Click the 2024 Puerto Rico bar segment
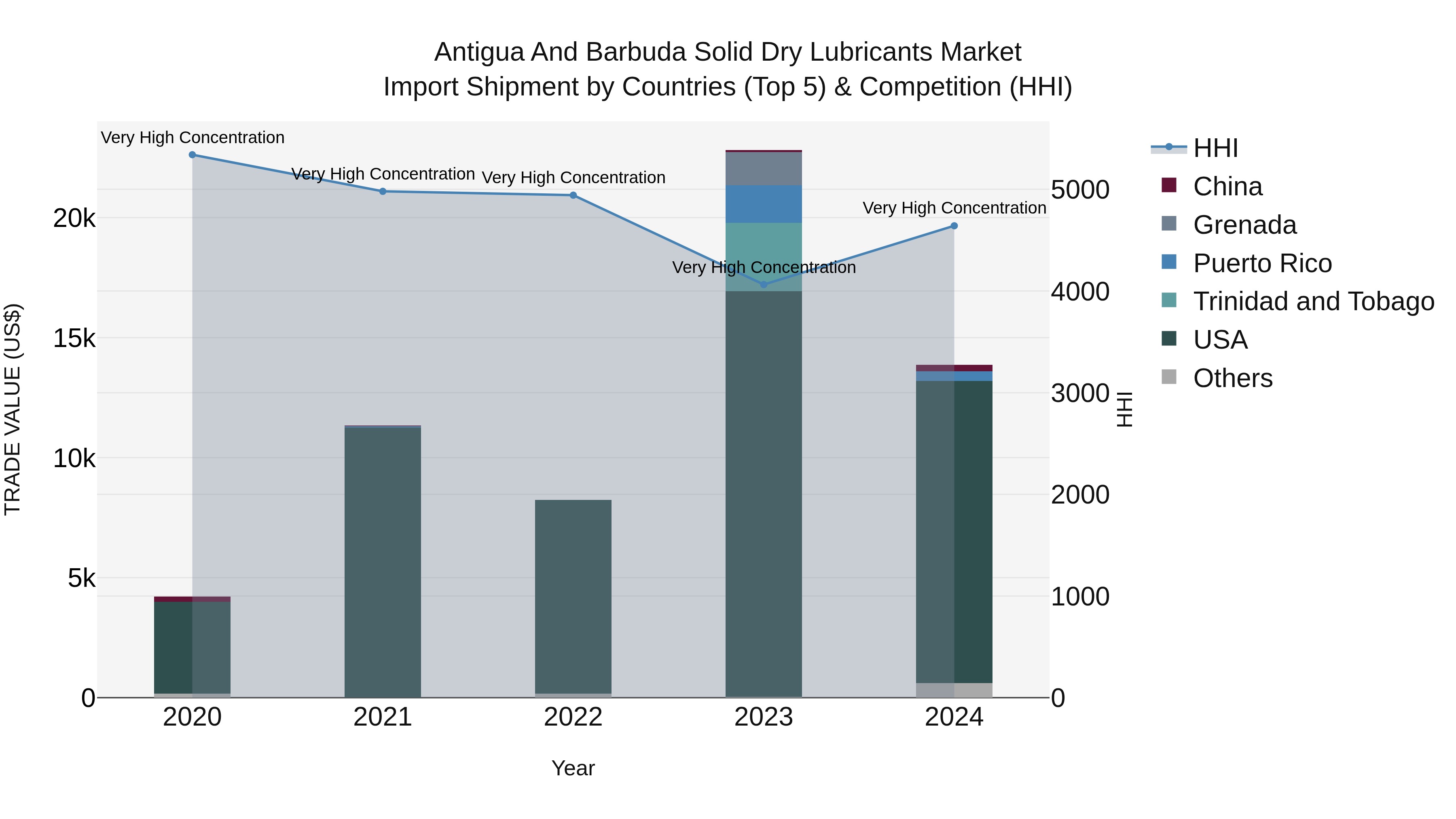Viewport: 1456px width, 819px height. (x=954, y=377)
